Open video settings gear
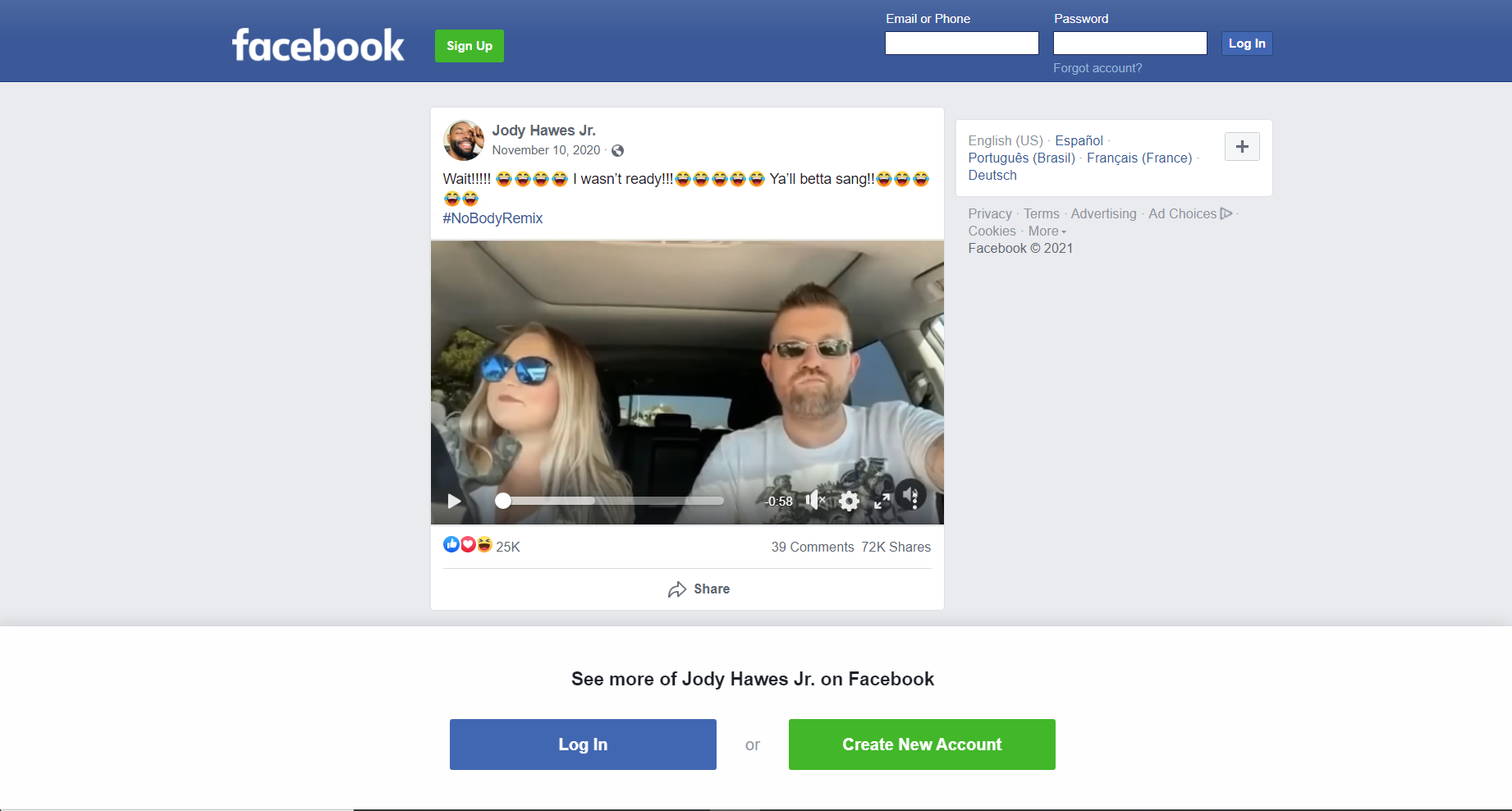Viewport: 1512px width, 811px height. pyautogui.click(x=849, y=501)
